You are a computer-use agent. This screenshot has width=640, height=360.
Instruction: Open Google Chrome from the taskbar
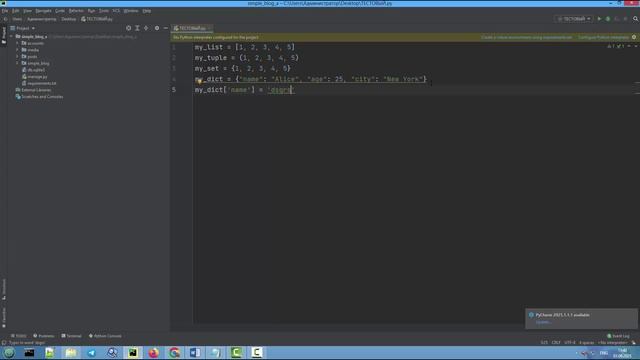coord(174,353)
